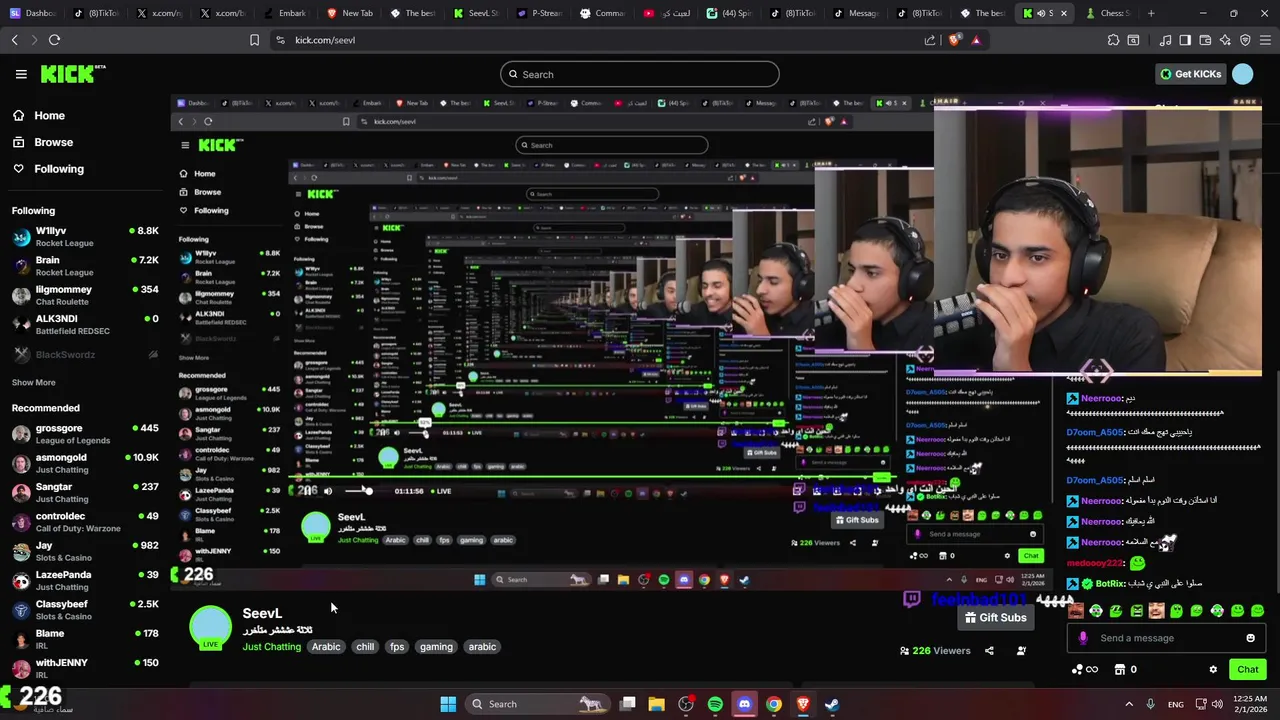Go back with the browser back arrow
Screen dimensions: 1280x720
tap(14, 40)
